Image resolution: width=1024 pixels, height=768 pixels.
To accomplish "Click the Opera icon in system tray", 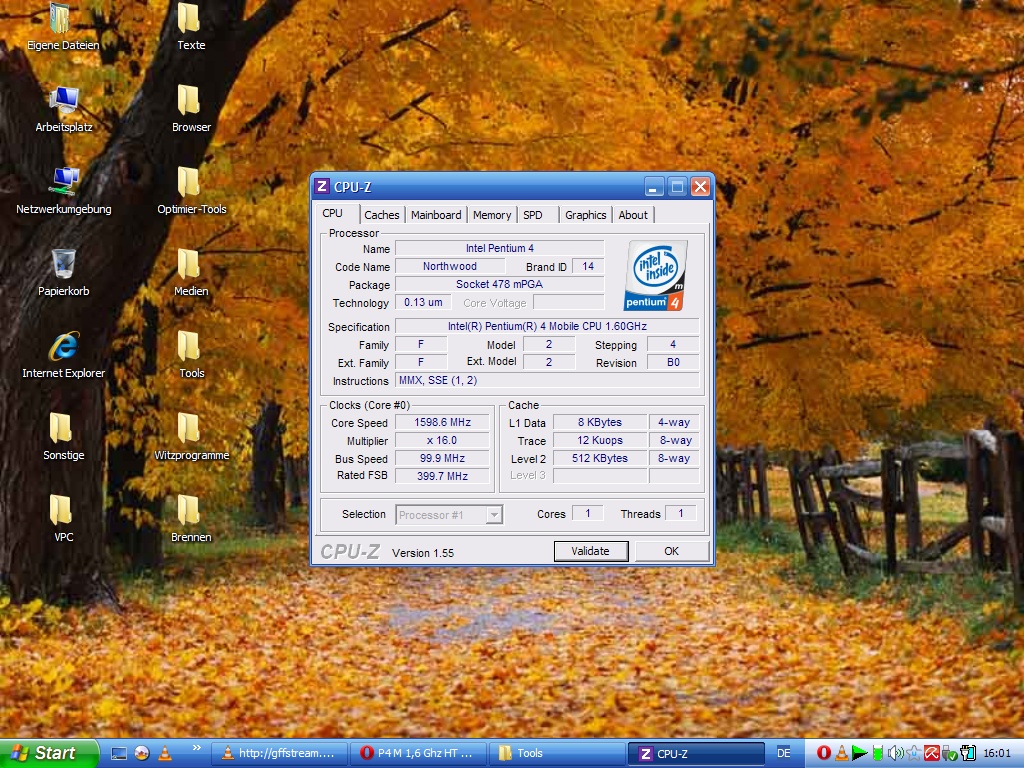I will (x=824, y=753).
